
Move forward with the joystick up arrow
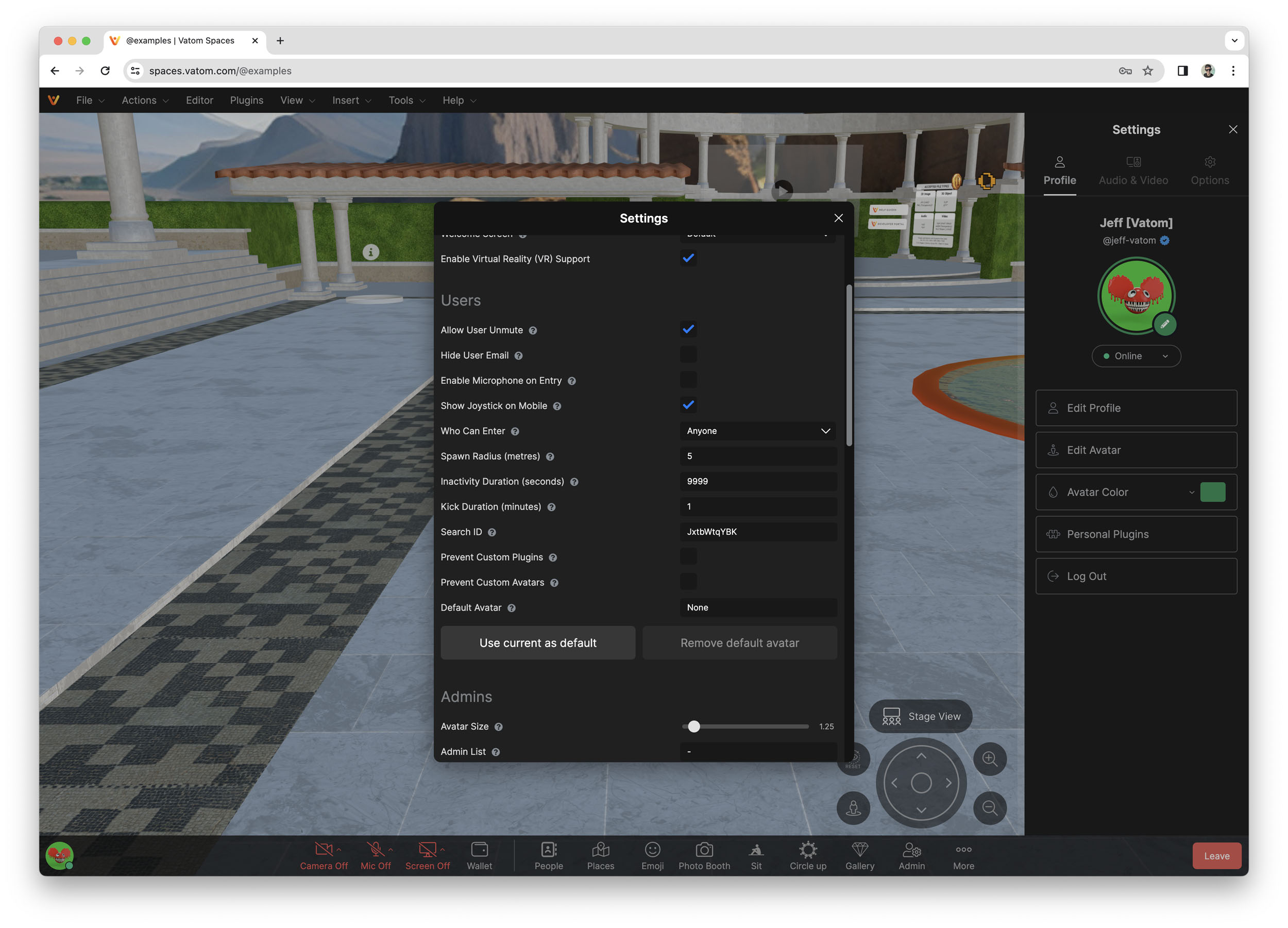pos(921,756)
